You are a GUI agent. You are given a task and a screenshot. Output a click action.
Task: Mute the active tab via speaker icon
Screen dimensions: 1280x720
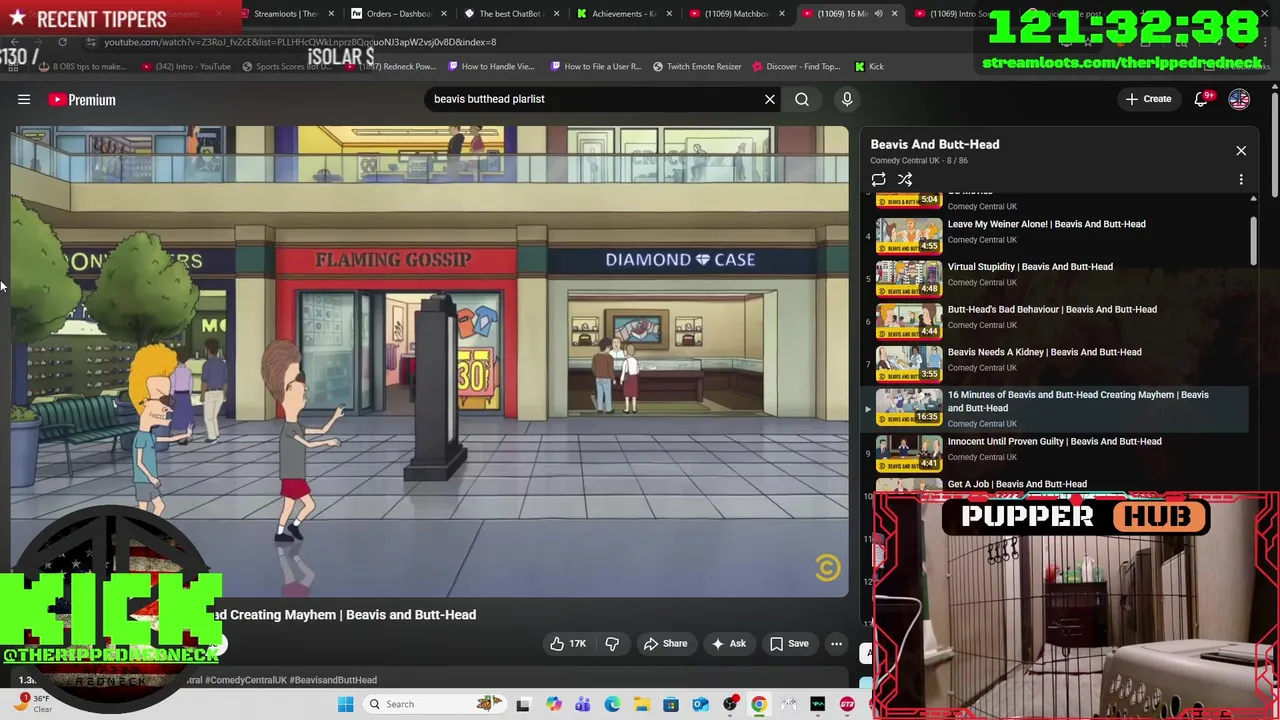[878, 14]
